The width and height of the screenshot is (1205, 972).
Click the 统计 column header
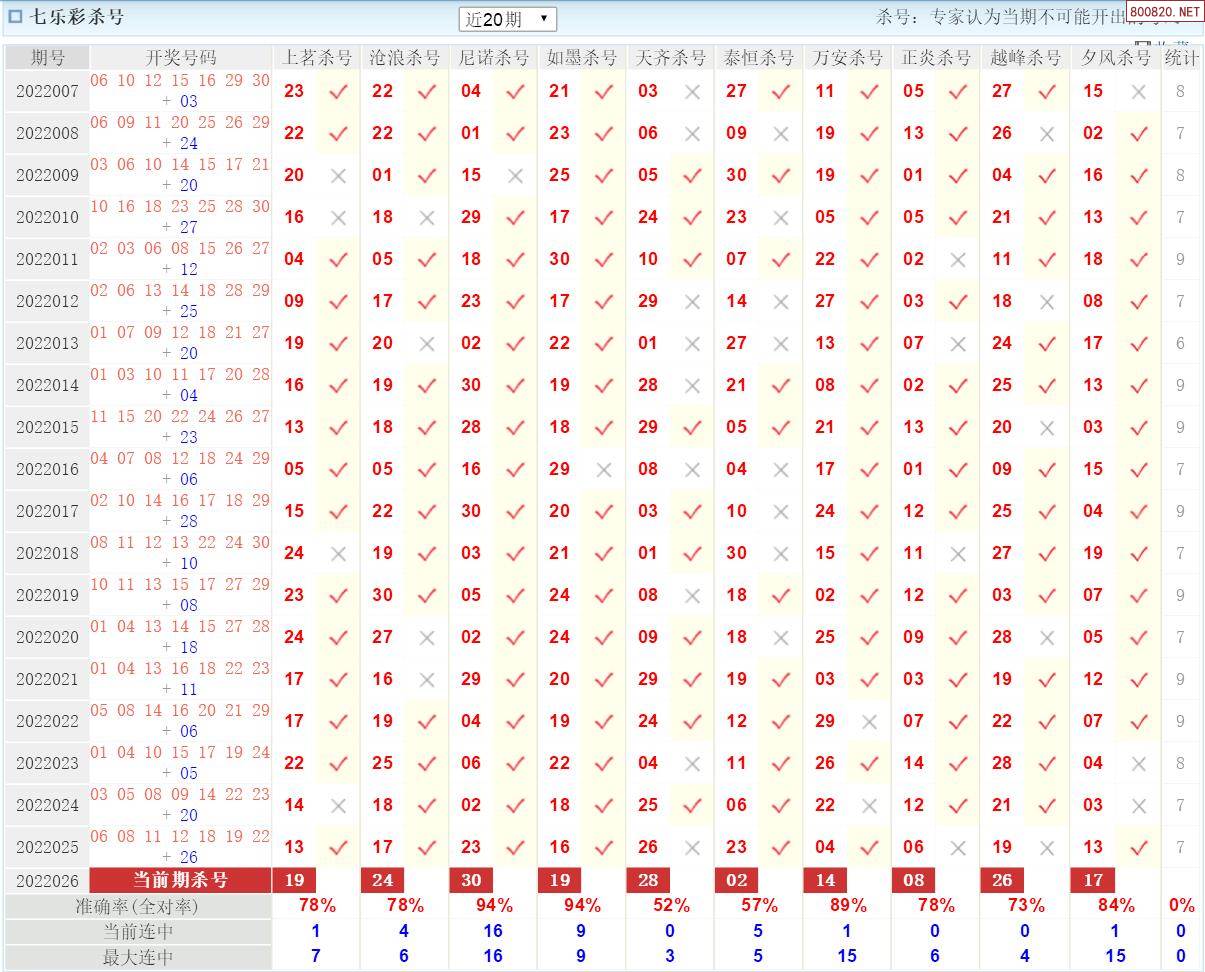[1181, 58]
